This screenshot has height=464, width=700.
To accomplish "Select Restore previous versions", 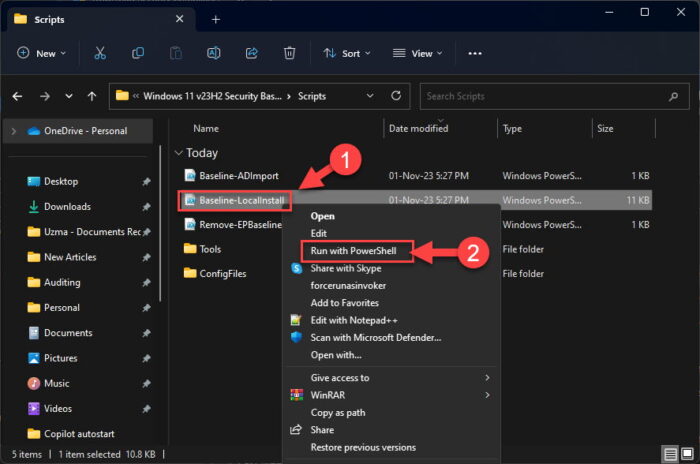I will click(363, 447).
